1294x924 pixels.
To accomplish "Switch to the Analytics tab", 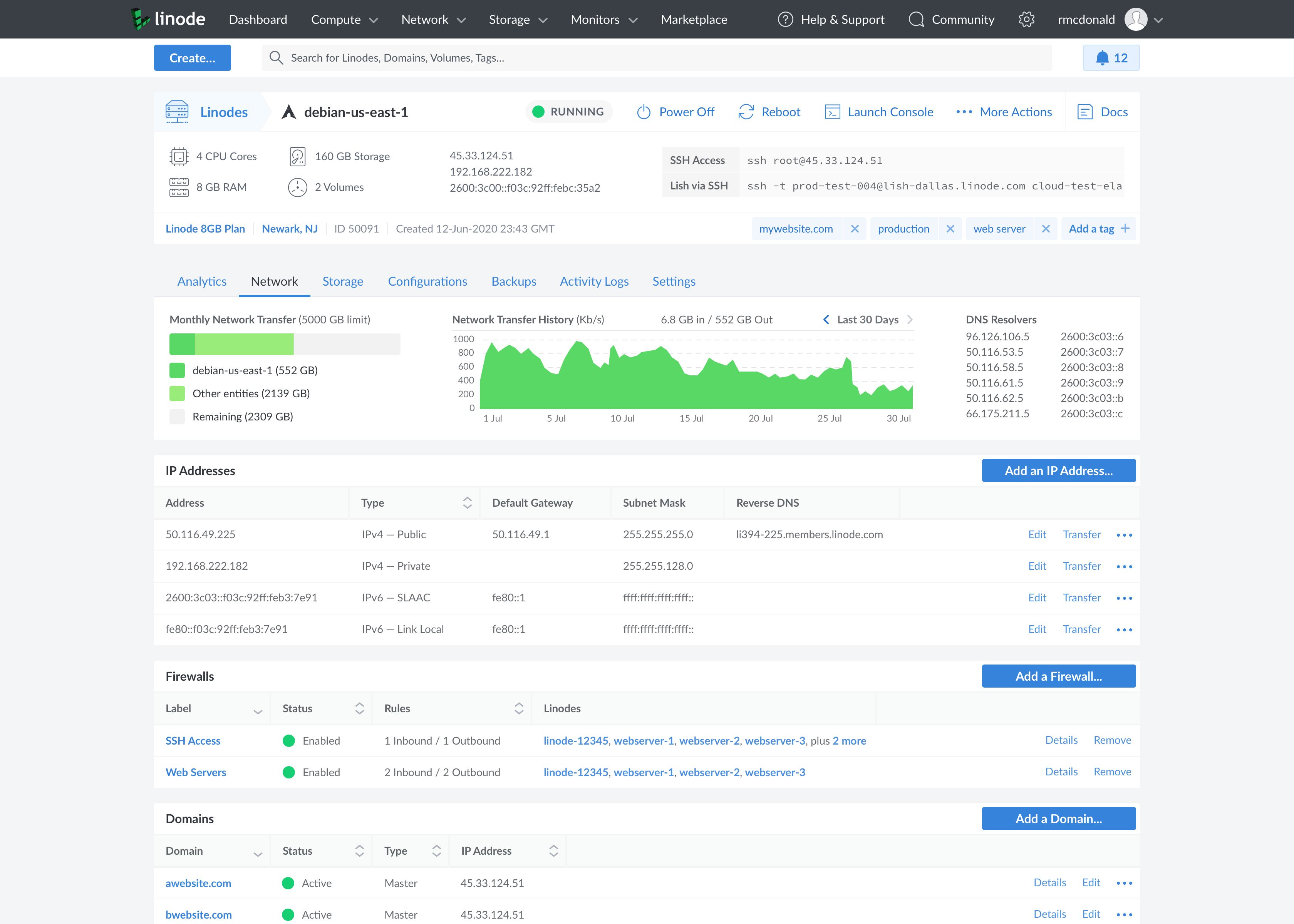I will point(201,281).
